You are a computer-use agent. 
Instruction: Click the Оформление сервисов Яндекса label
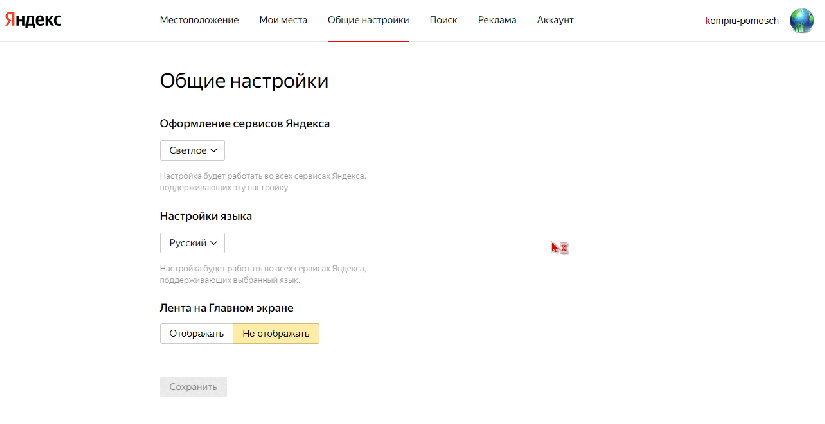[245, 124]
